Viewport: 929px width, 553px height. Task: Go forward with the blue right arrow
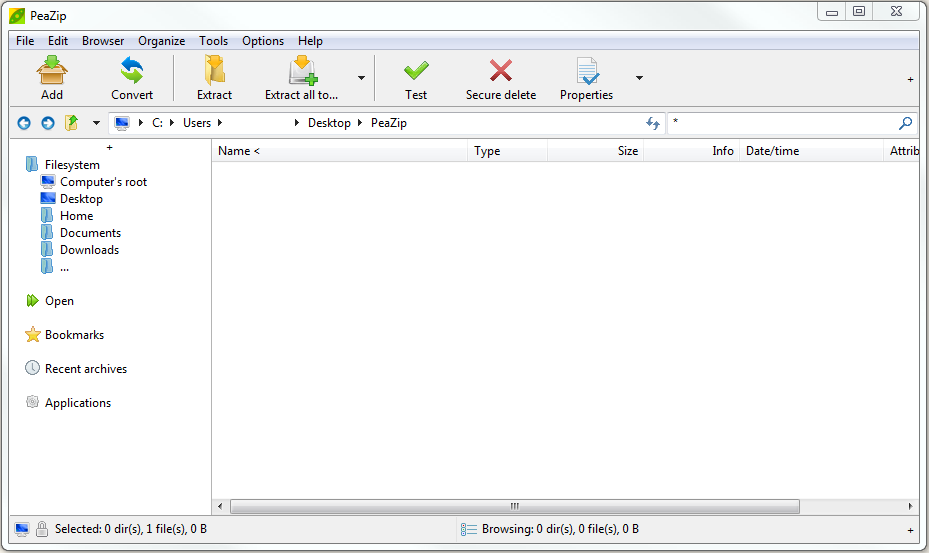pos(47,123)
